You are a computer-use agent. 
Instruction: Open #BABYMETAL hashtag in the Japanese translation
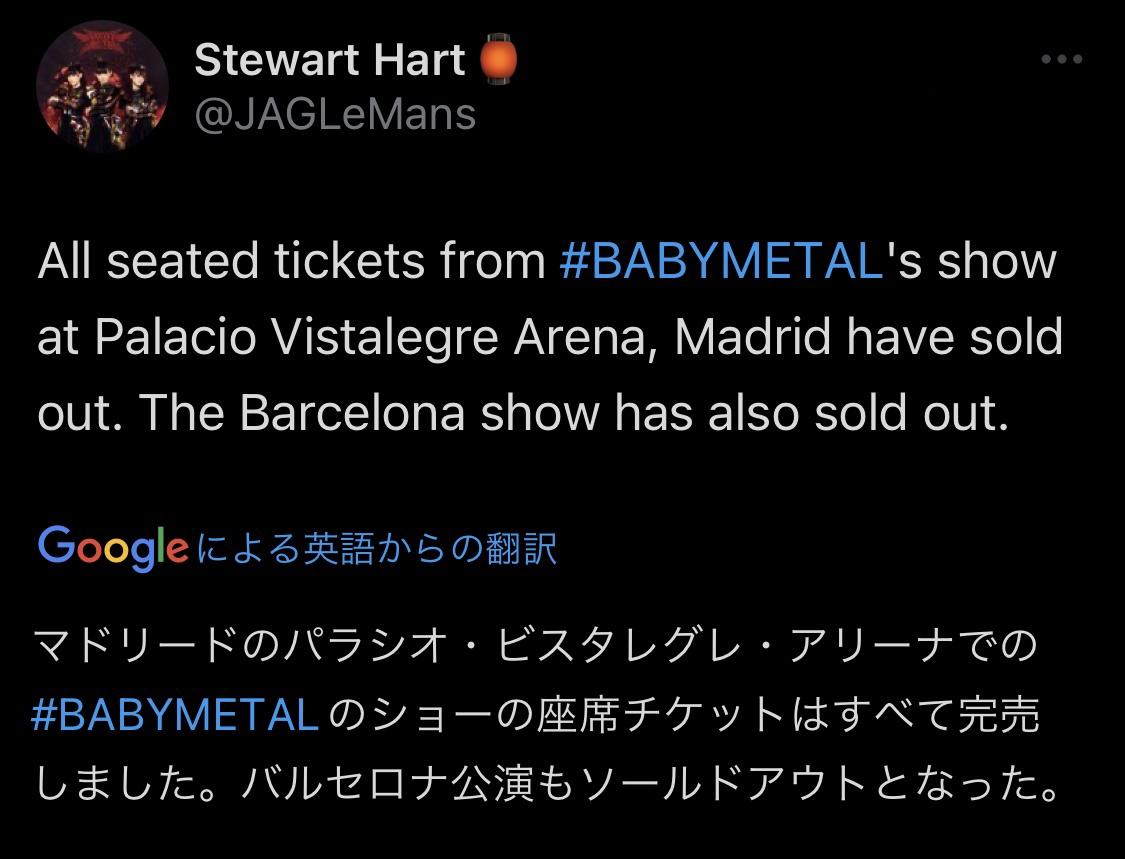click(x=175, y=714)
